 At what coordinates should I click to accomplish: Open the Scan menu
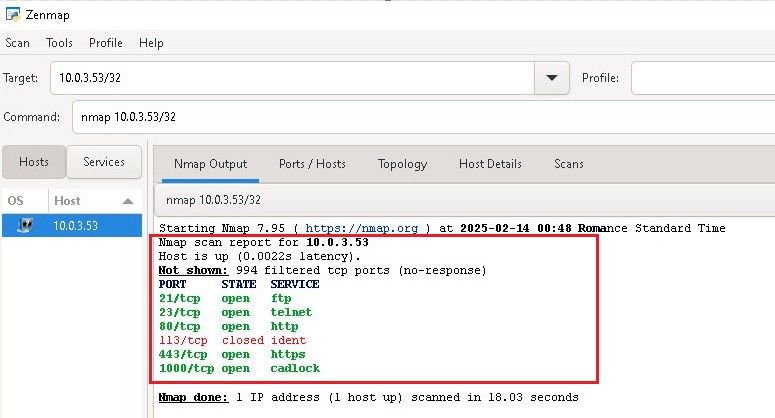tap(17, 43)
